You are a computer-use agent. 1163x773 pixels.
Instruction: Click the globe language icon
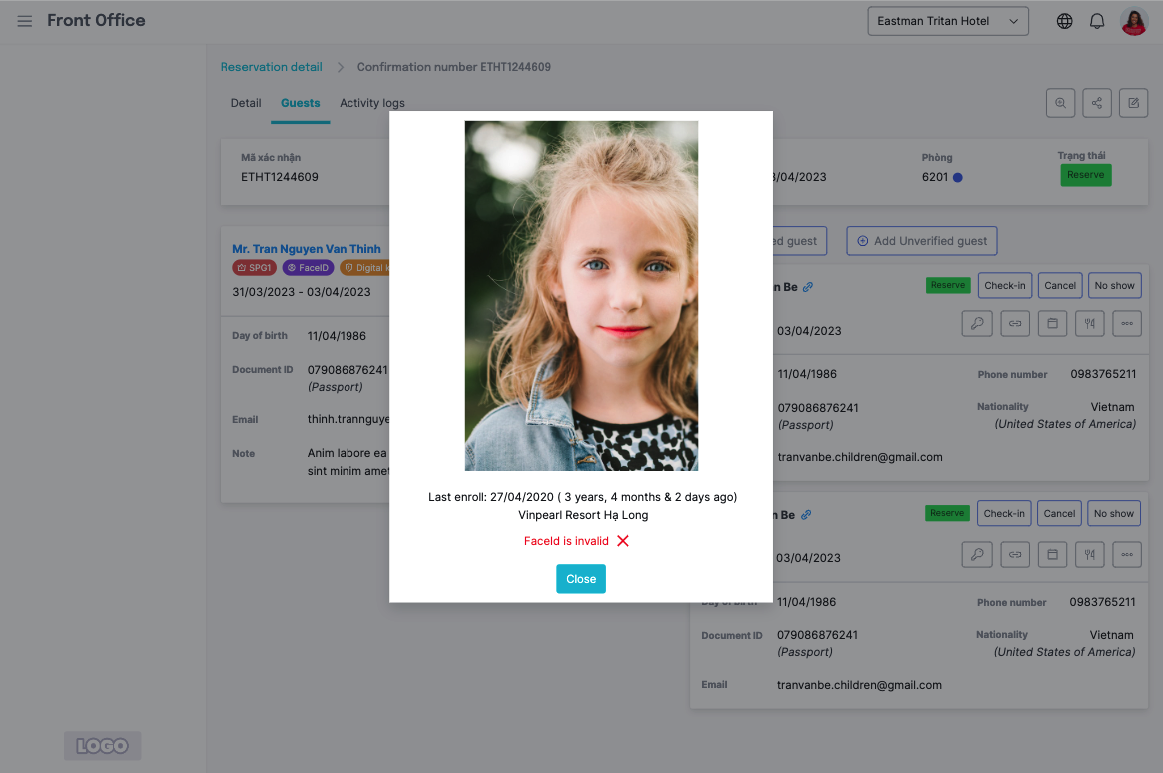[x=1064, y=21]
